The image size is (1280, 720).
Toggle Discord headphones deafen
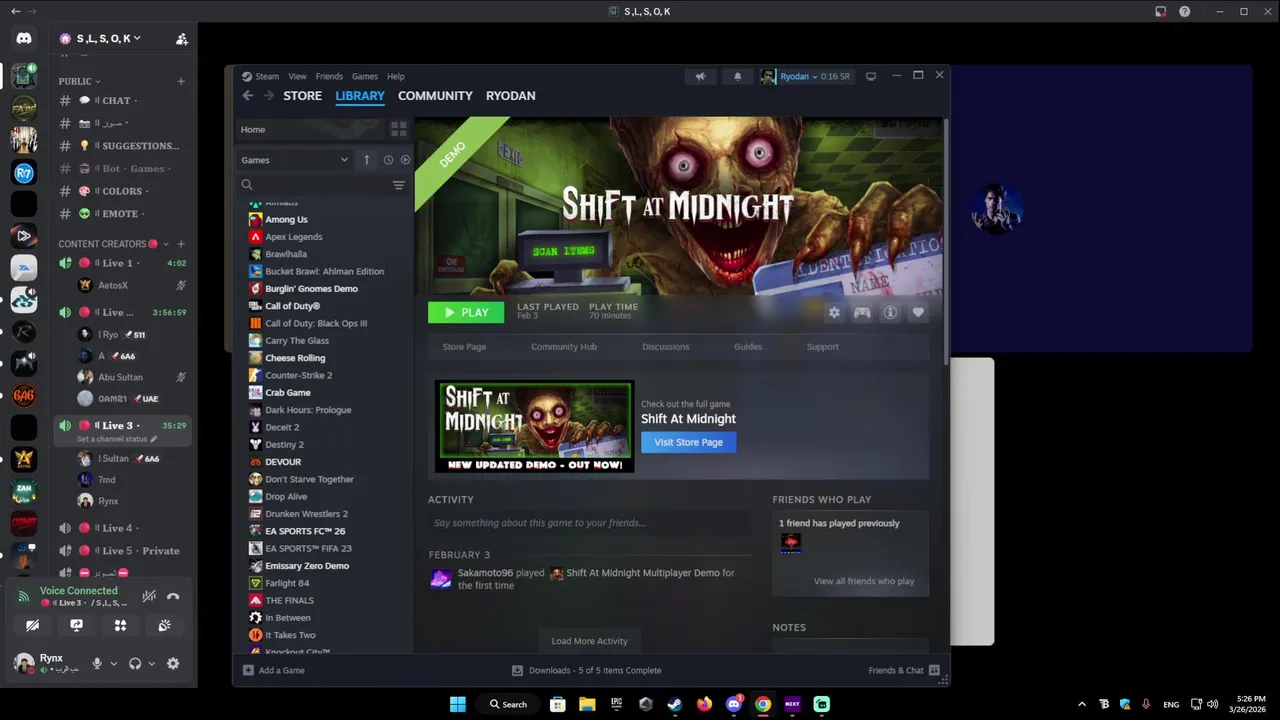(135, 663)
